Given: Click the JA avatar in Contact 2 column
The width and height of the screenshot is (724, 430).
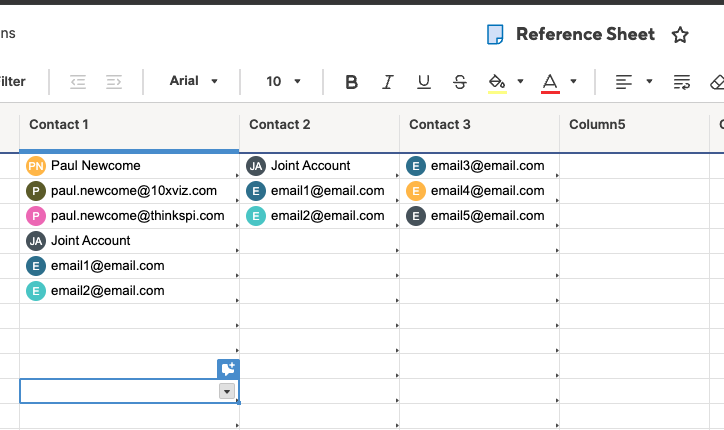Looking at the screenshot, I should tap(256, 166).
